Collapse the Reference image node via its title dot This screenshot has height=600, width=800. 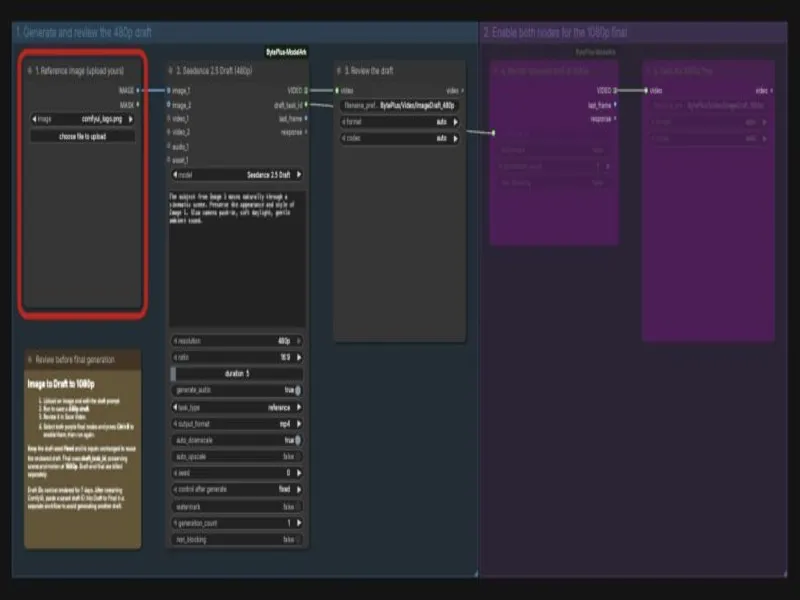tap(30, 70)
